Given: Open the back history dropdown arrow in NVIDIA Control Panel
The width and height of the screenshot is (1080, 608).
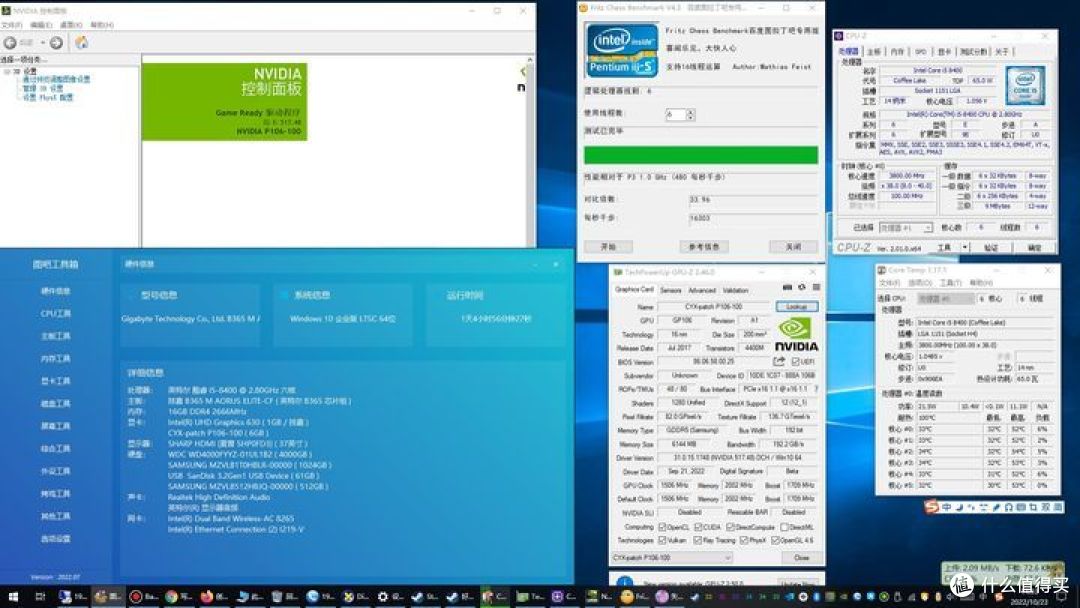Looking at the screenshot, I should [x=43, y=43].
